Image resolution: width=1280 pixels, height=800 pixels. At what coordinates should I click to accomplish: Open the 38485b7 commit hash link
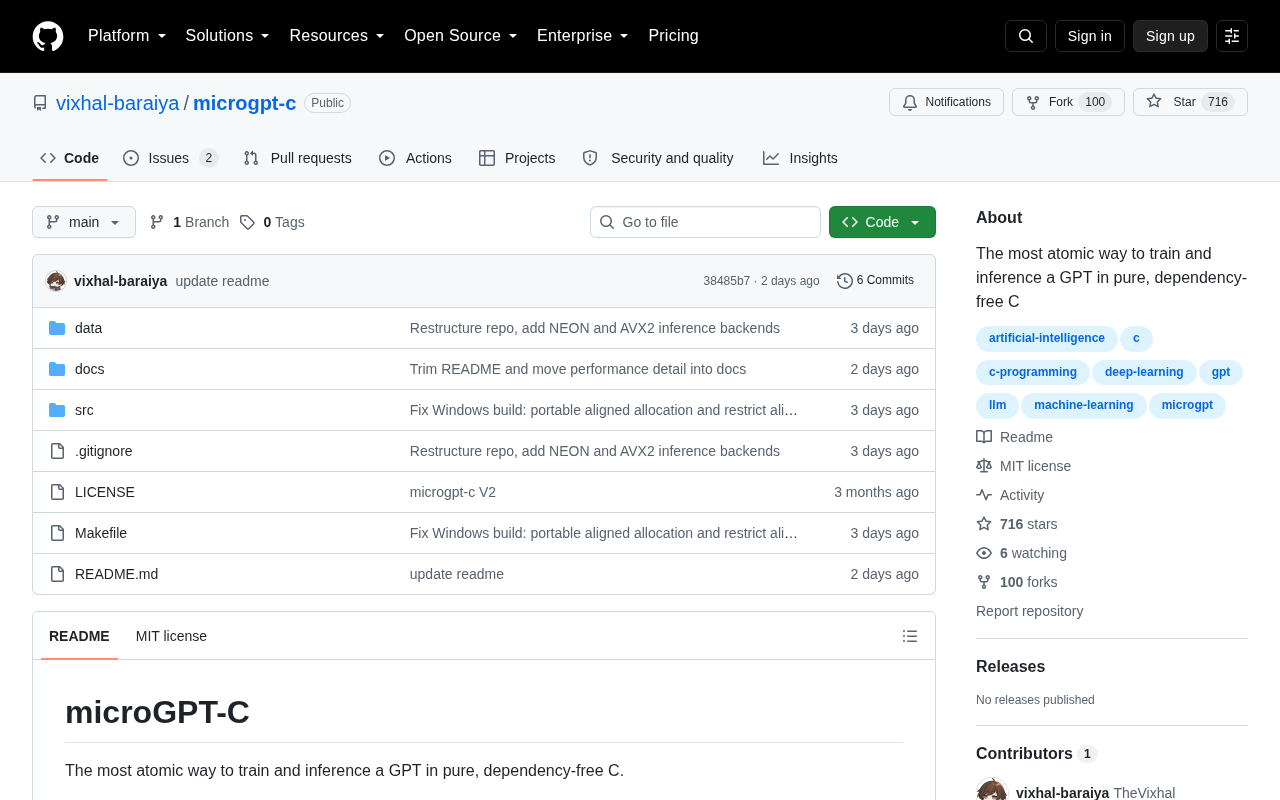tap(726, 281)
